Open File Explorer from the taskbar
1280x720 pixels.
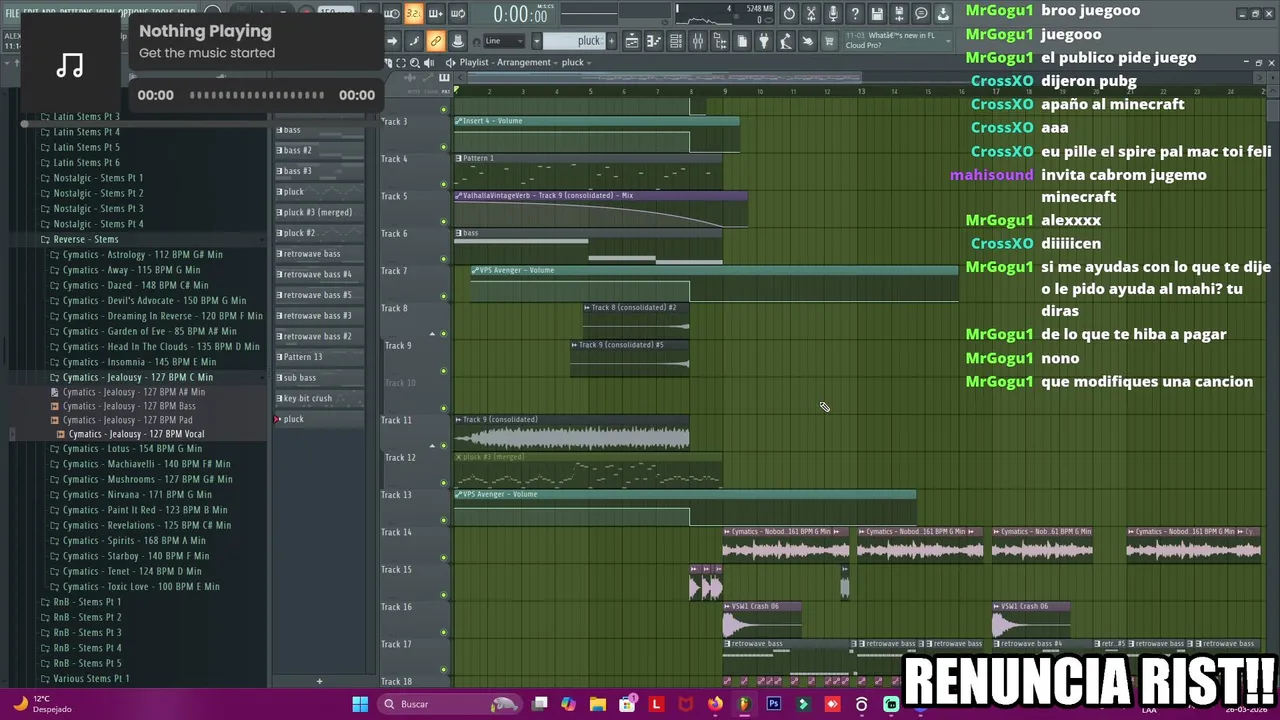point(598,704)
